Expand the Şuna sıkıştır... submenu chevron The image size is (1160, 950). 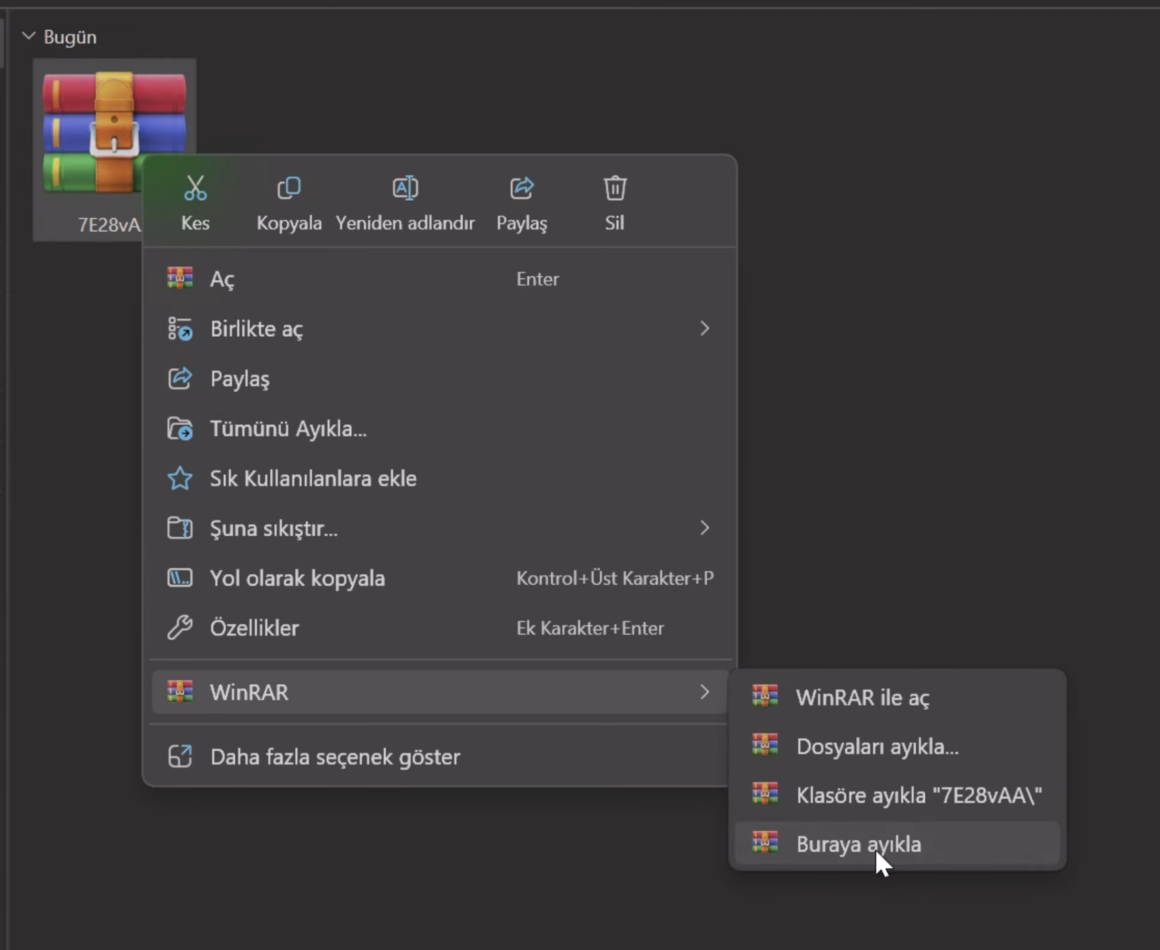click(704, 528)
